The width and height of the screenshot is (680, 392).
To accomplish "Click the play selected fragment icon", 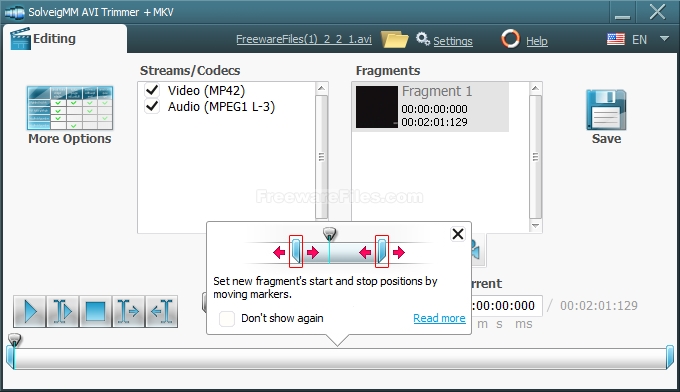I will coord(62,311).
